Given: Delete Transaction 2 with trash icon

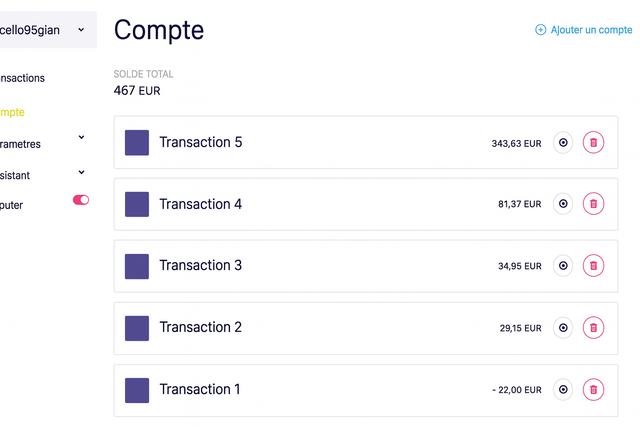Looking at the screenshot, I should coord(593,328).
